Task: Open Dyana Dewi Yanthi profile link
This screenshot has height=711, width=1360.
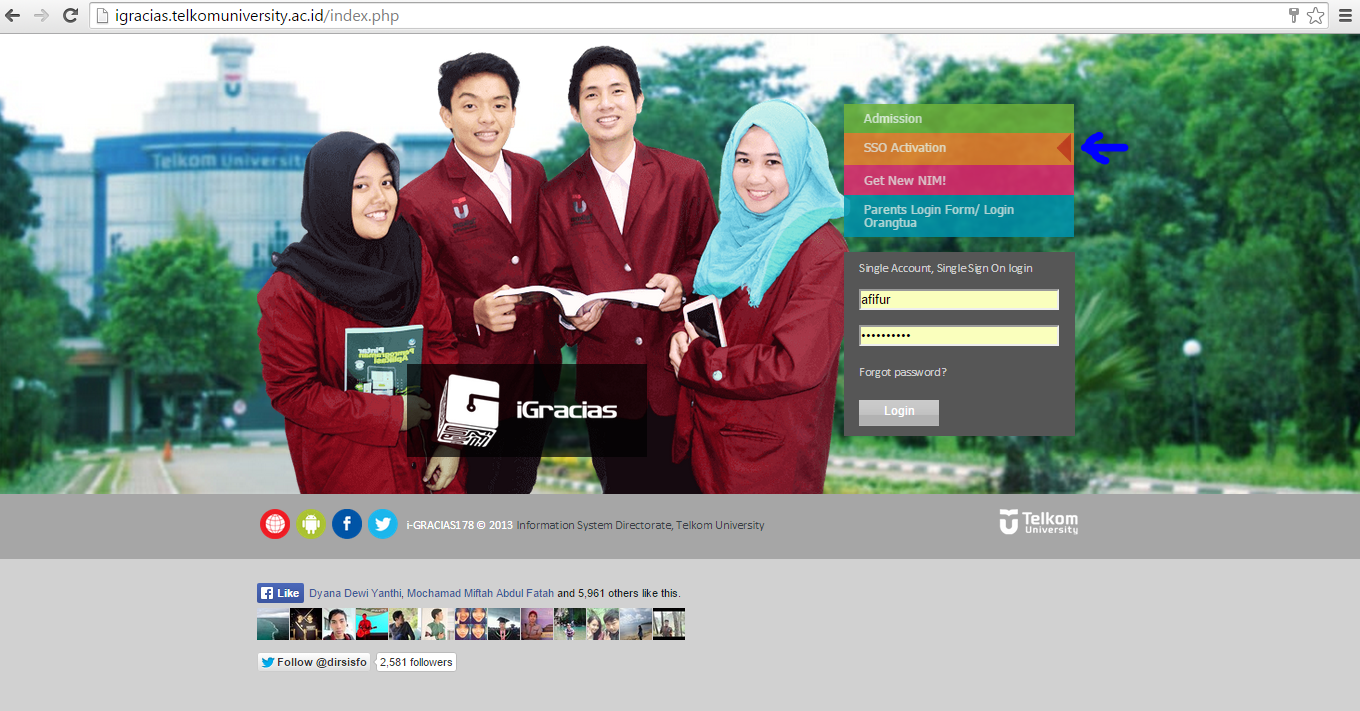Action: (355, 593)
